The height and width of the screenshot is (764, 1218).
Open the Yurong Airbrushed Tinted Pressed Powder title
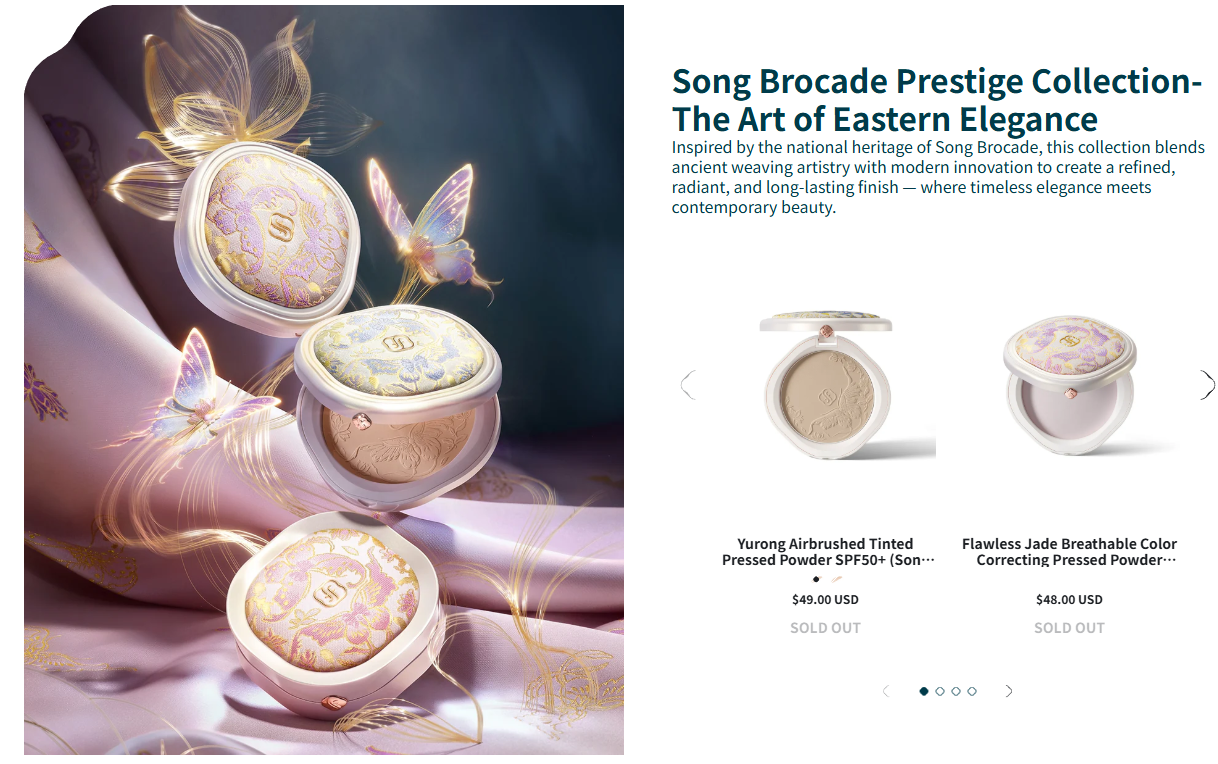click(x=826, y=552)
